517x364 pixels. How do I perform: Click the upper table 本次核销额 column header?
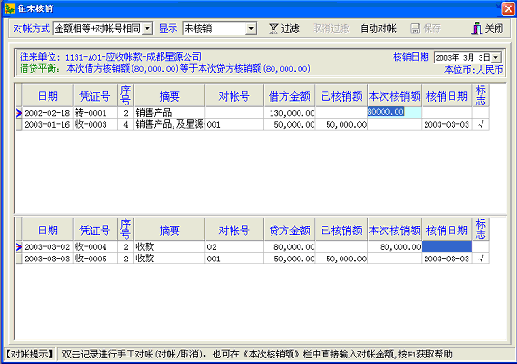(x=395, y=96)
